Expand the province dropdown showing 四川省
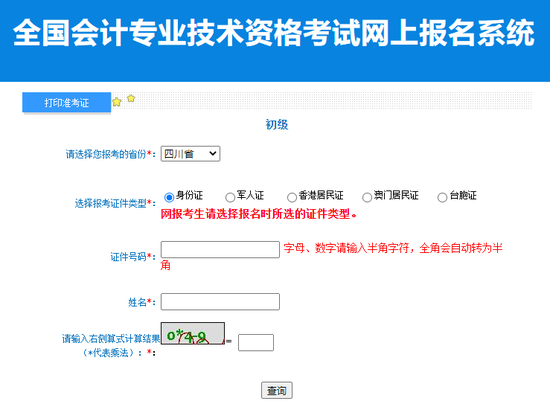The width and height of the screenshot is (550, 404). click(x=190, y=154)
